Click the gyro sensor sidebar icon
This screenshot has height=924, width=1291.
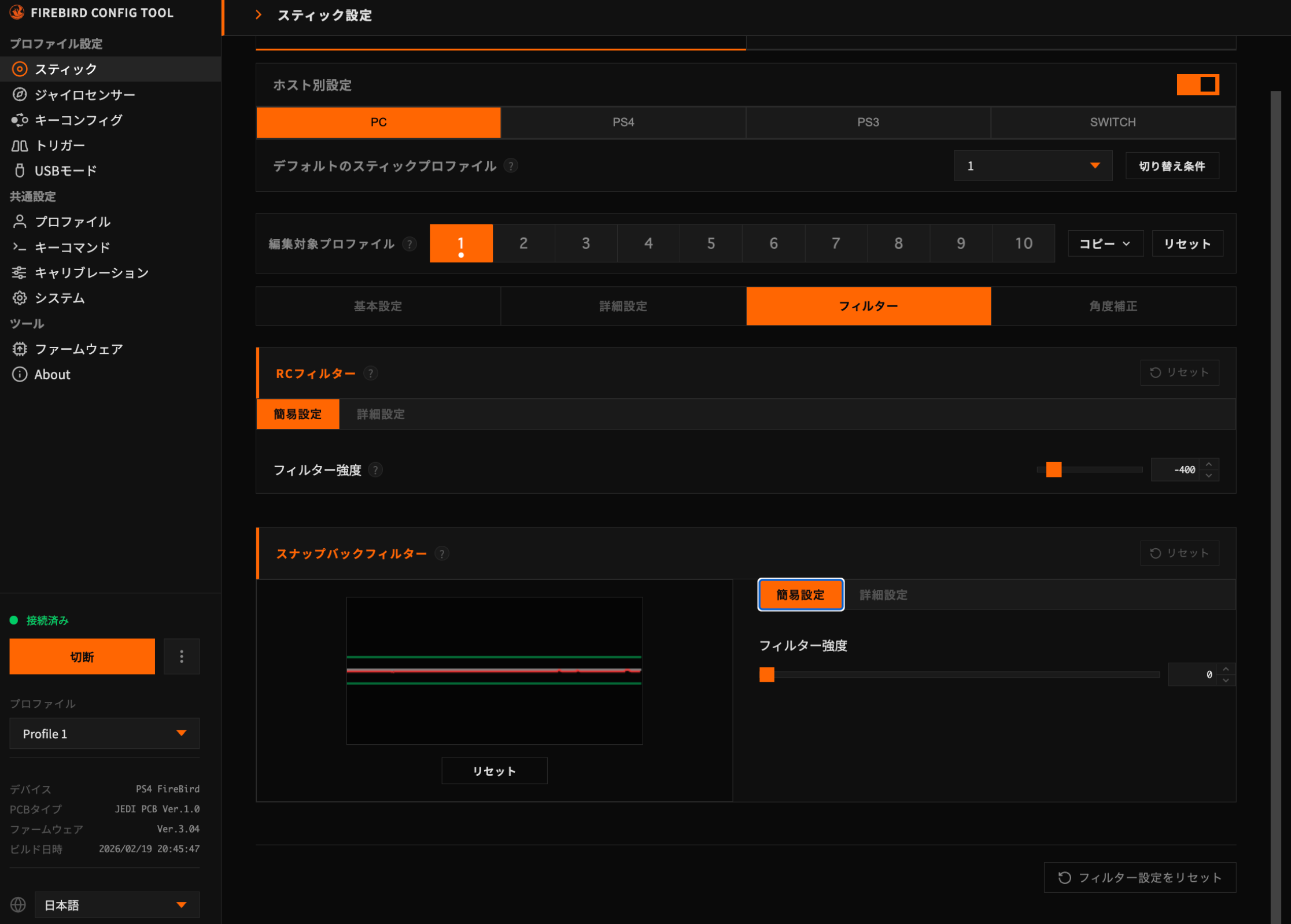(20, 94)
